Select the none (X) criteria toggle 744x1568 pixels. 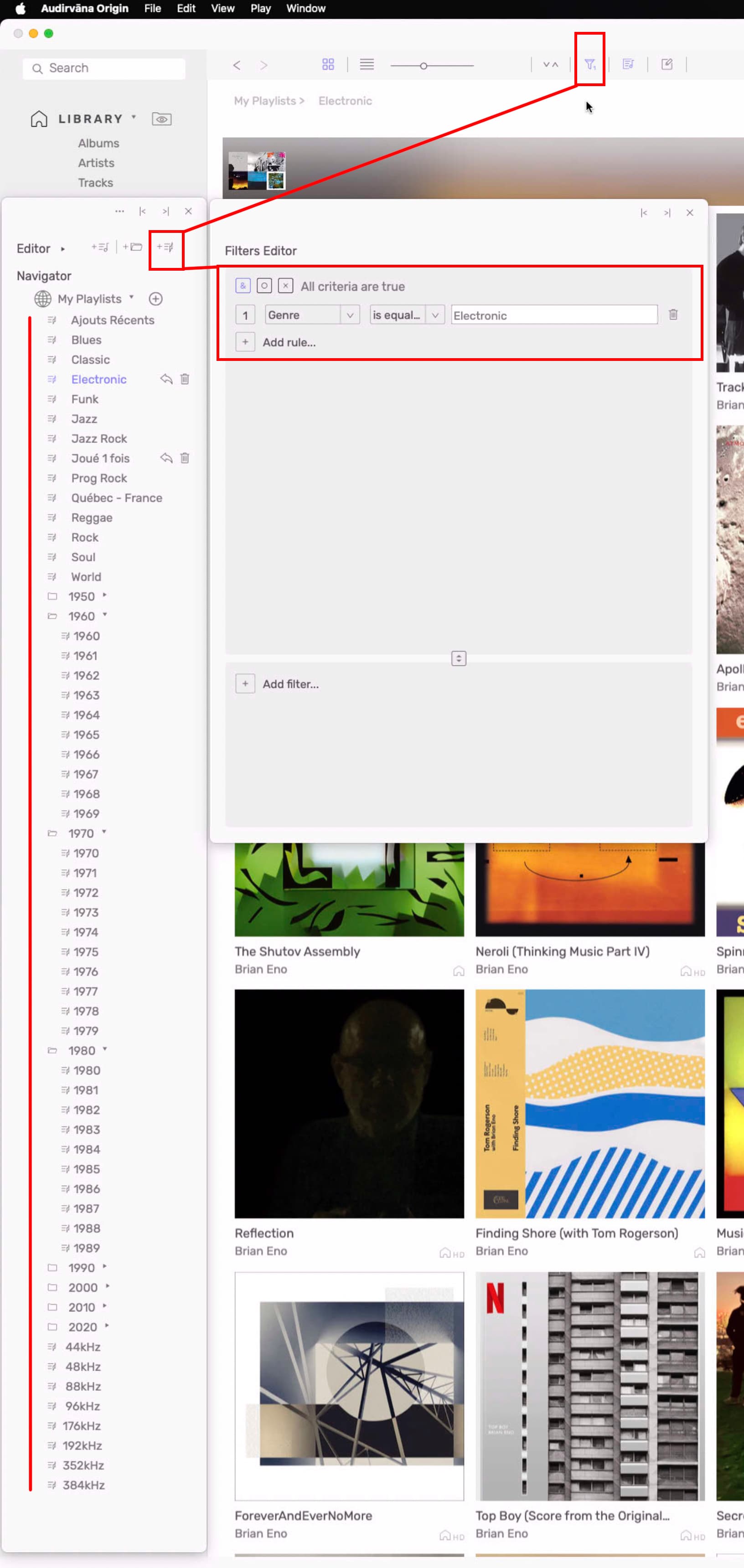(x=285, y=285)
